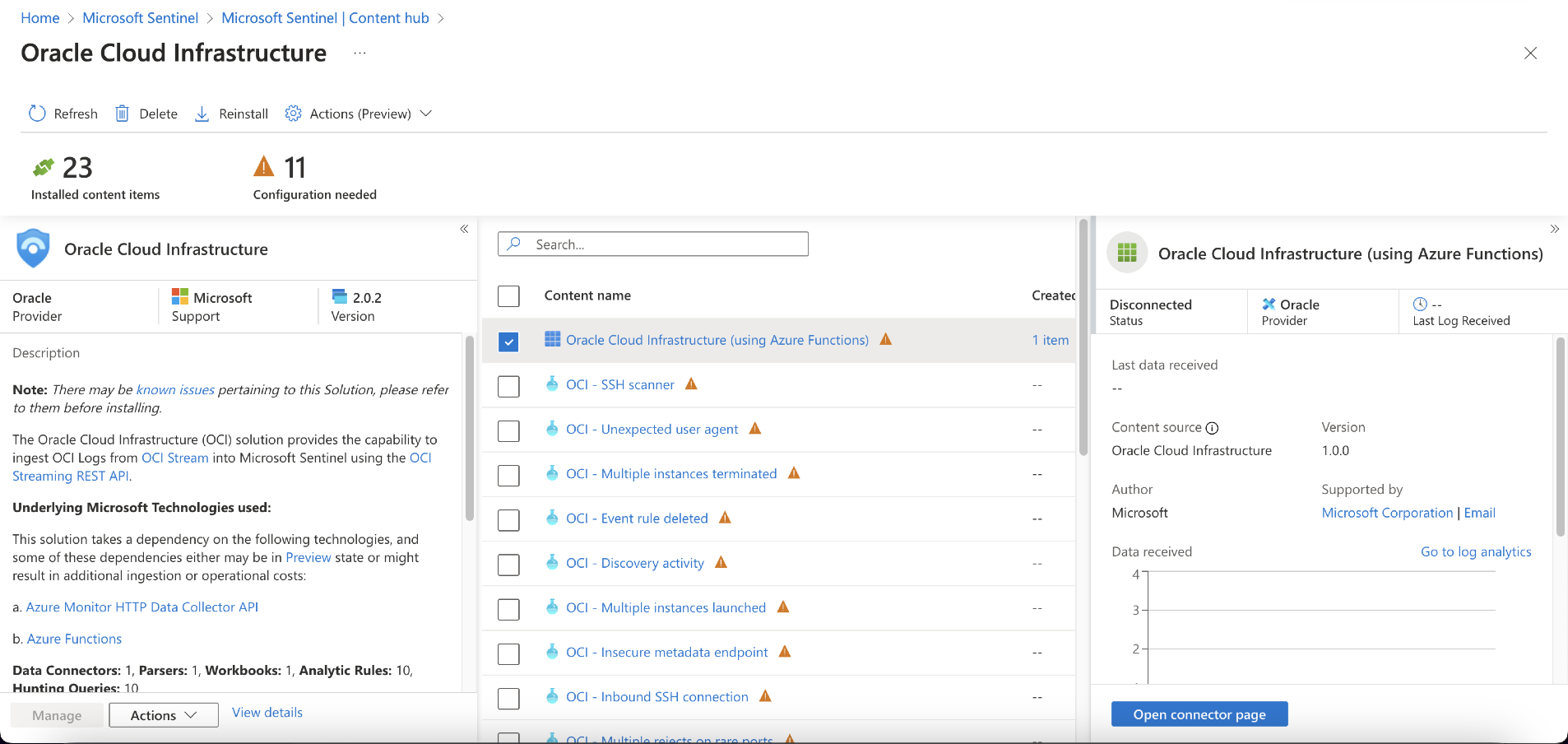Click the Oracle Cloud Infrastructure shield logo
Viewport: 1568px width, 744px height.
coord(33,248)
